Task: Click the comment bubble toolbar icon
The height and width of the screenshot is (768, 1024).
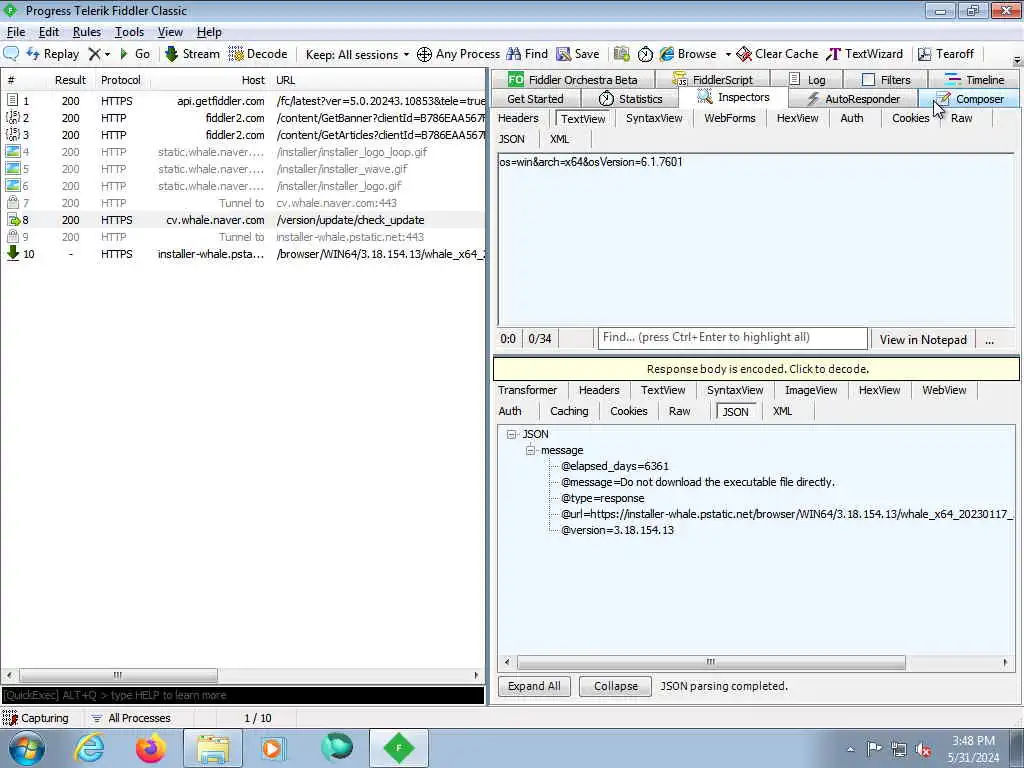Action: point(11,54)
